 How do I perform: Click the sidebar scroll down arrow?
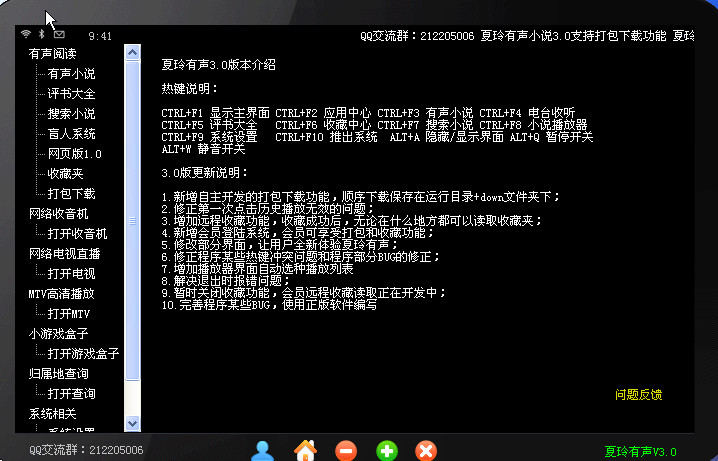pyautogui.click(x=132, y=423)
